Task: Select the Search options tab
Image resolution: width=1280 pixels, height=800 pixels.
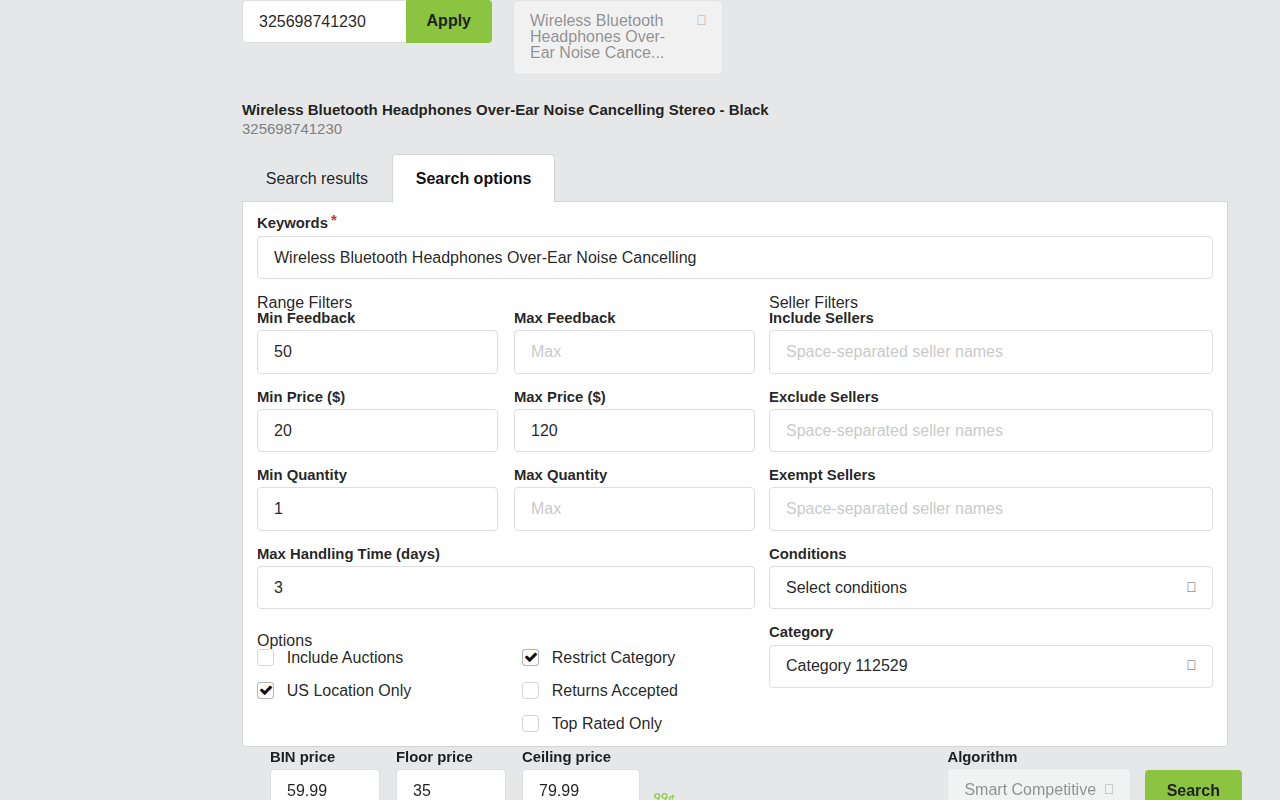Action: tap(473, 179)
